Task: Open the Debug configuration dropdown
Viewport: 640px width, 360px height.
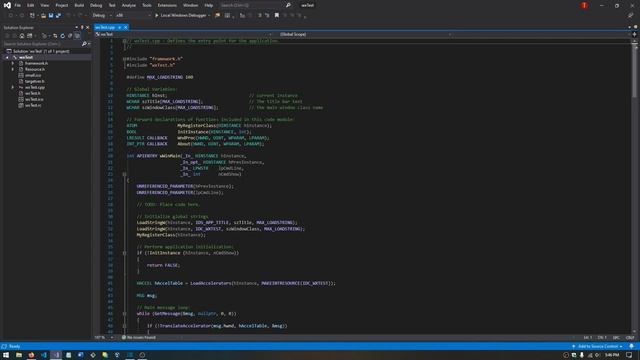Action: click(102, 16)
